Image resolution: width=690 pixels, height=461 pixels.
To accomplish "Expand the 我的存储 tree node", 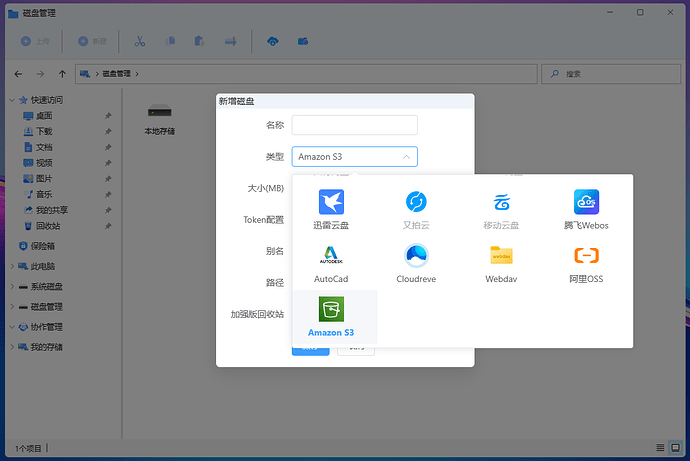I will coord(12,347).
